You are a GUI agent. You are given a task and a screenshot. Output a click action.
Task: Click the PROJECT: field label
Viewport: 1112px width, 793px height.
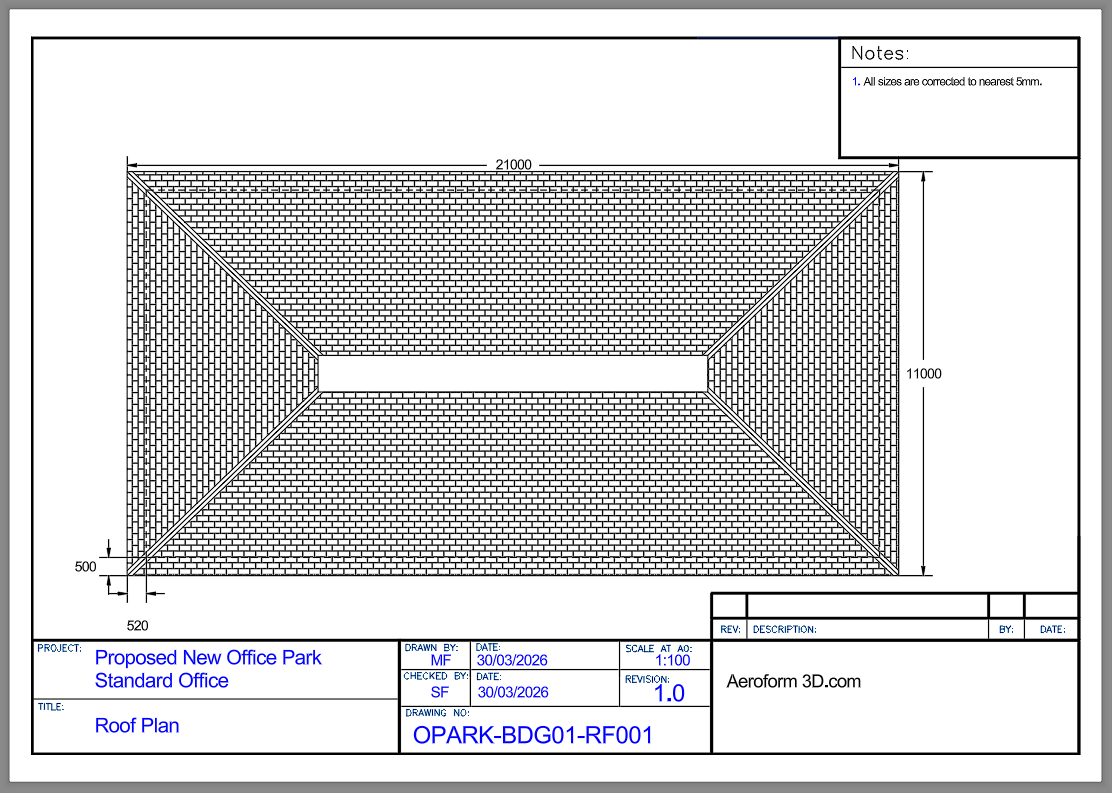[x=60, y=648]
